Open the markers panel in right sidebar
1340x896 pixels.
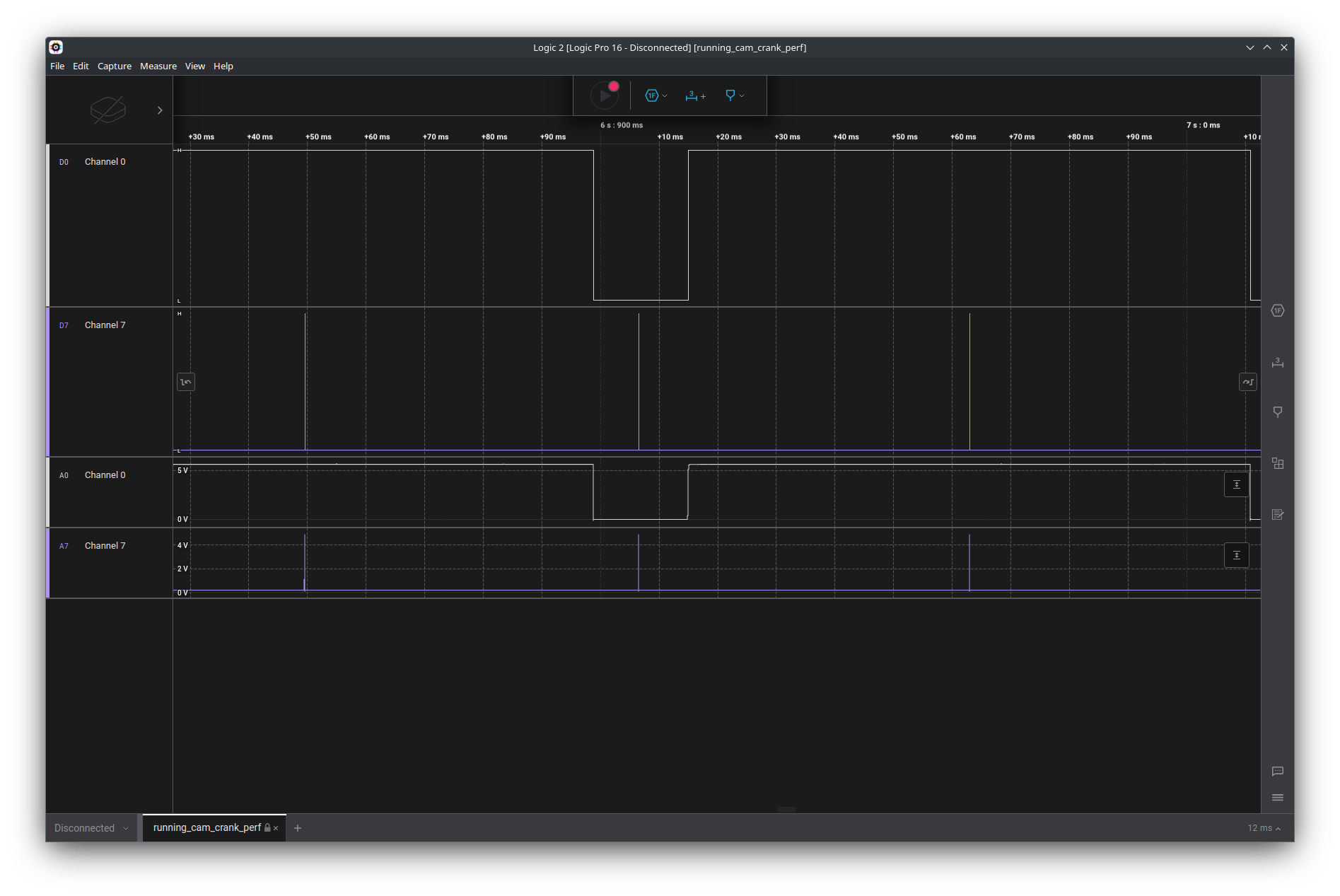1277,412
